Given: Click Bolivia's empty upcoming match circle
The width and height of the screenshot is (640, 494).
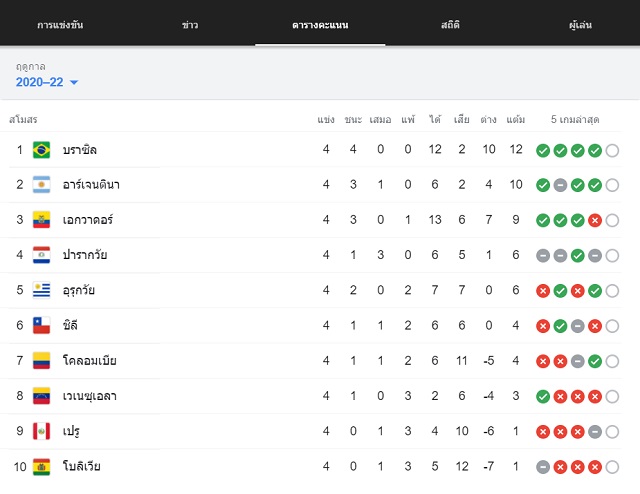Looking at the screenshot, I should pyautogui.click(x=612, y=467).
